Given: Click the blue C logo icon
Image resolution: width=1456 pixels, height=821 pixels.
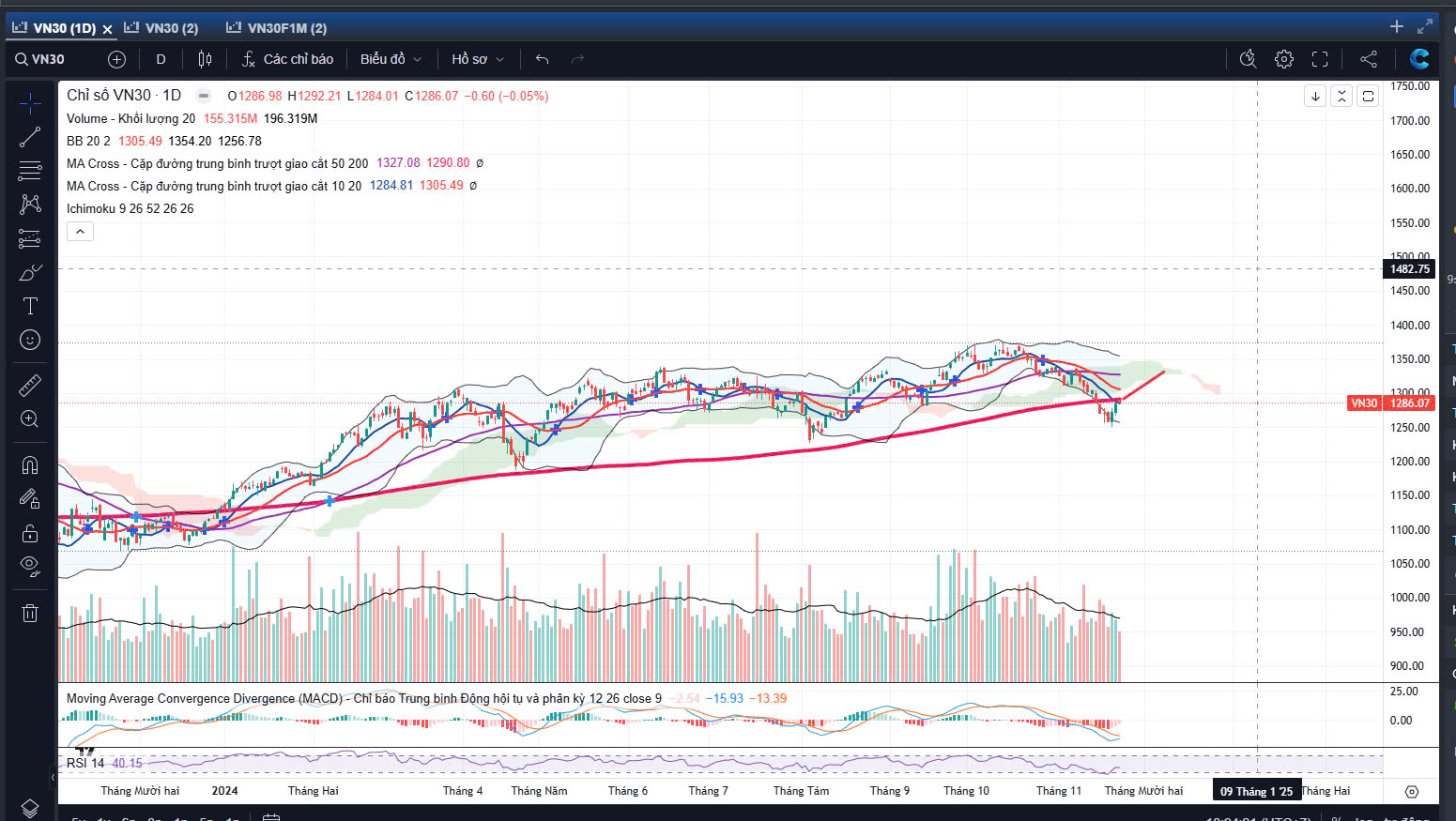Looking at the screenshot, I should click(x=1419, y=59).
